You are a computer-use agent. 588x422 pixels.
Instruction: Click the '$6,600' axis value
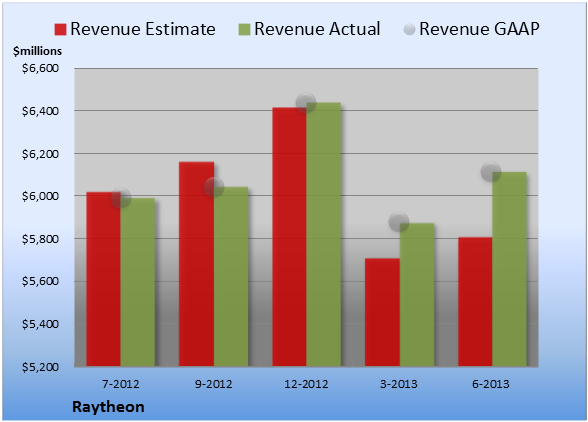pos(40,68)
